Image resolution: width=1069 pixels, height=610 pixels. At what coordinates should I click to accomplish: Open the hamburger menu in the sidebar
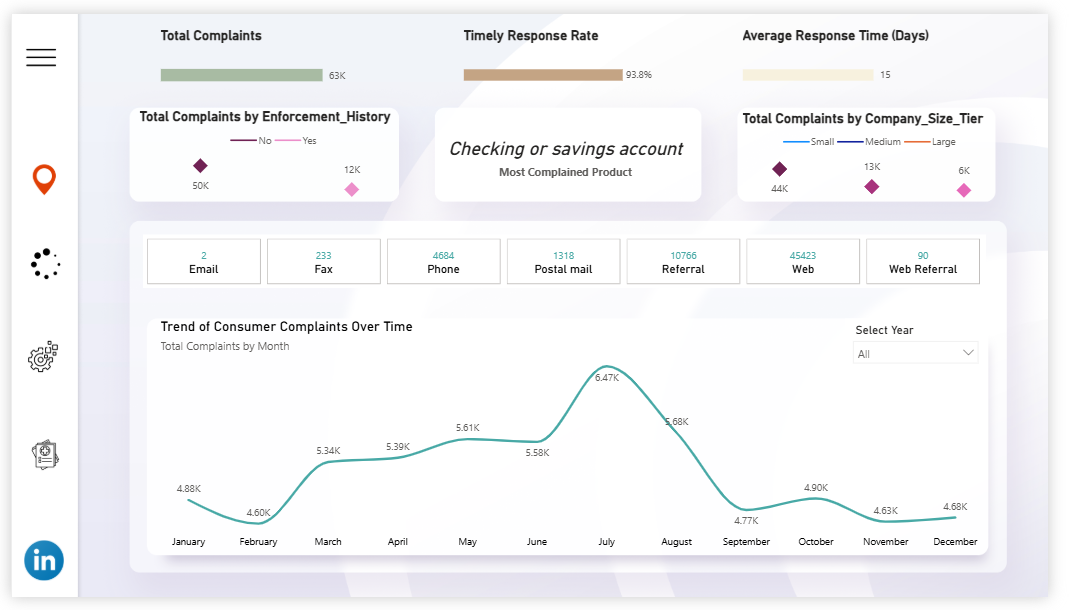[x=41, y=58]
